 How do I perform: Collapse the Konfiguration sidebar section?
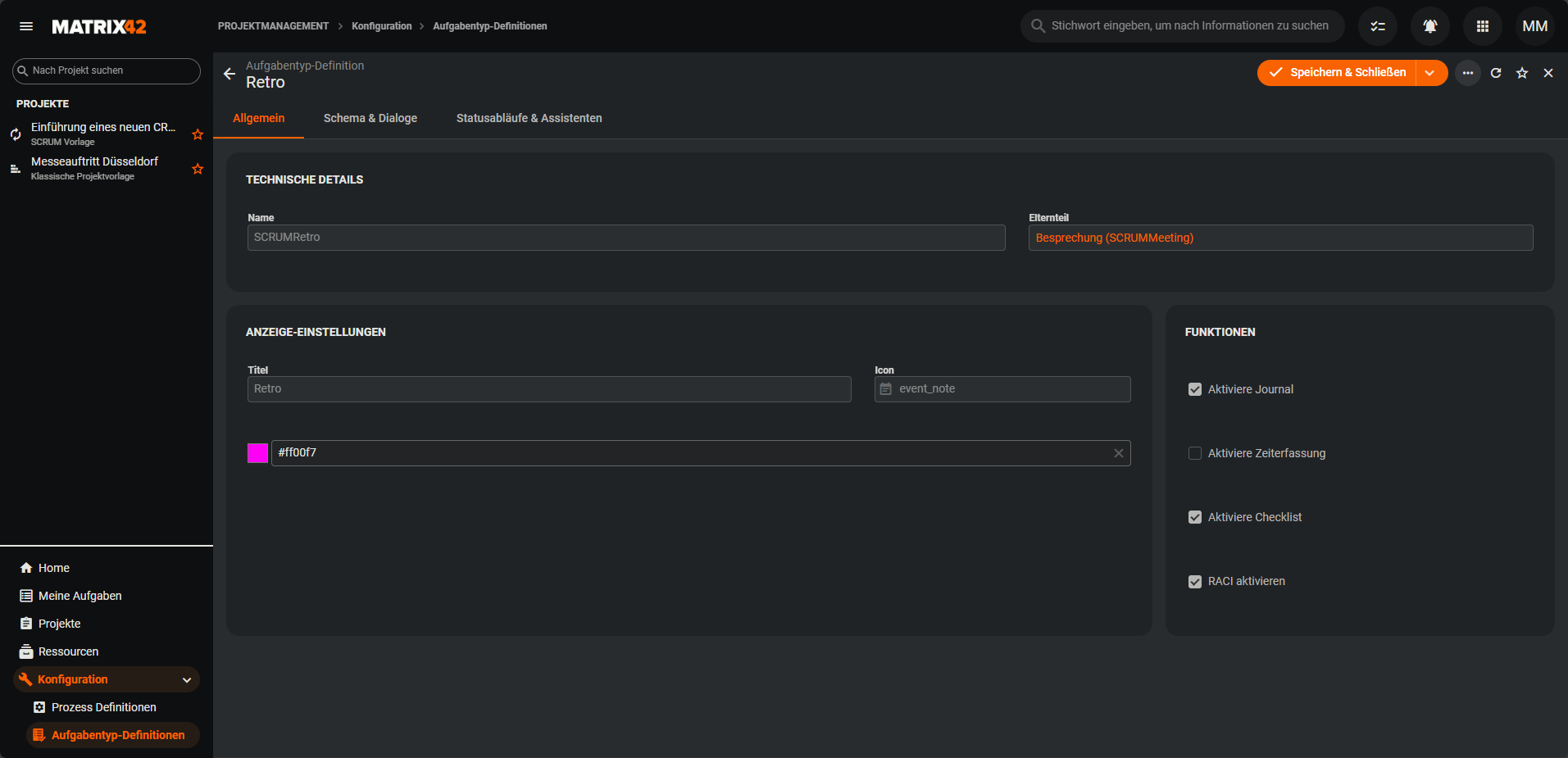187,679
